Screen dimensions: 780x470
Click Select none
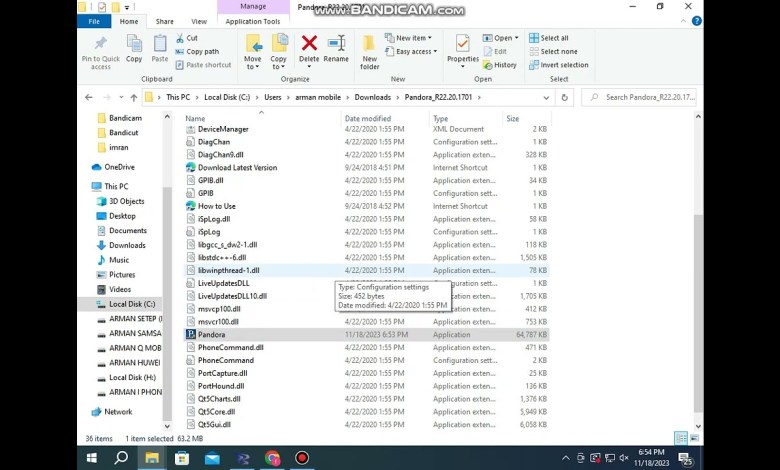pos(553,51)
